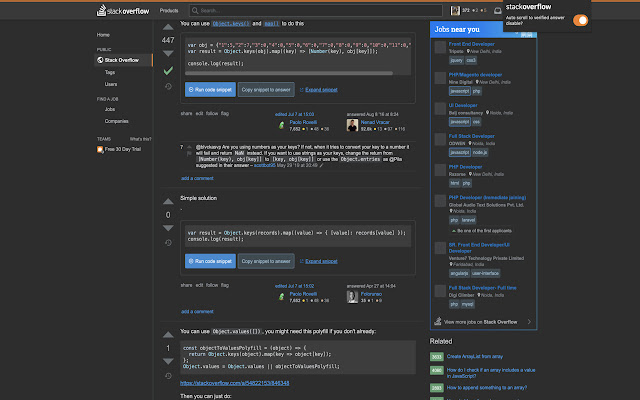The image size is (640, 400).
Task: Click horizontal scrollbar of first code block
Action: point(289,73)
